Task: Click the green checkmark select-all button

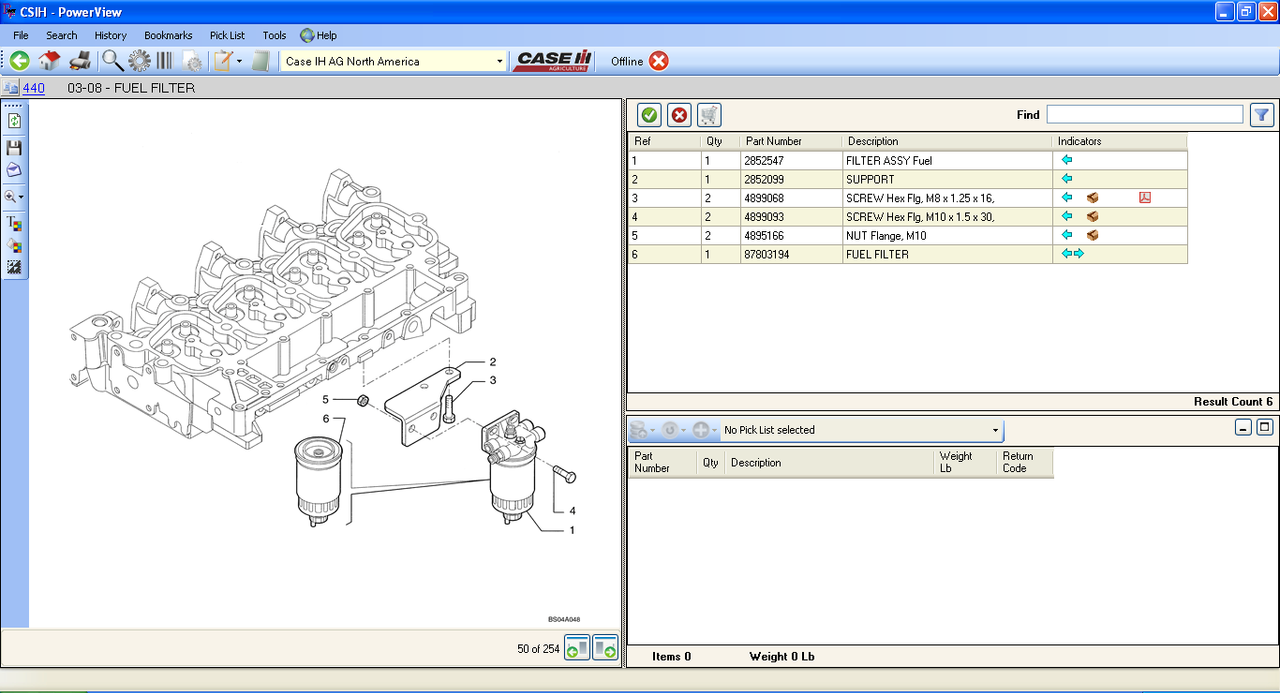Action: (x=649, y=115)
